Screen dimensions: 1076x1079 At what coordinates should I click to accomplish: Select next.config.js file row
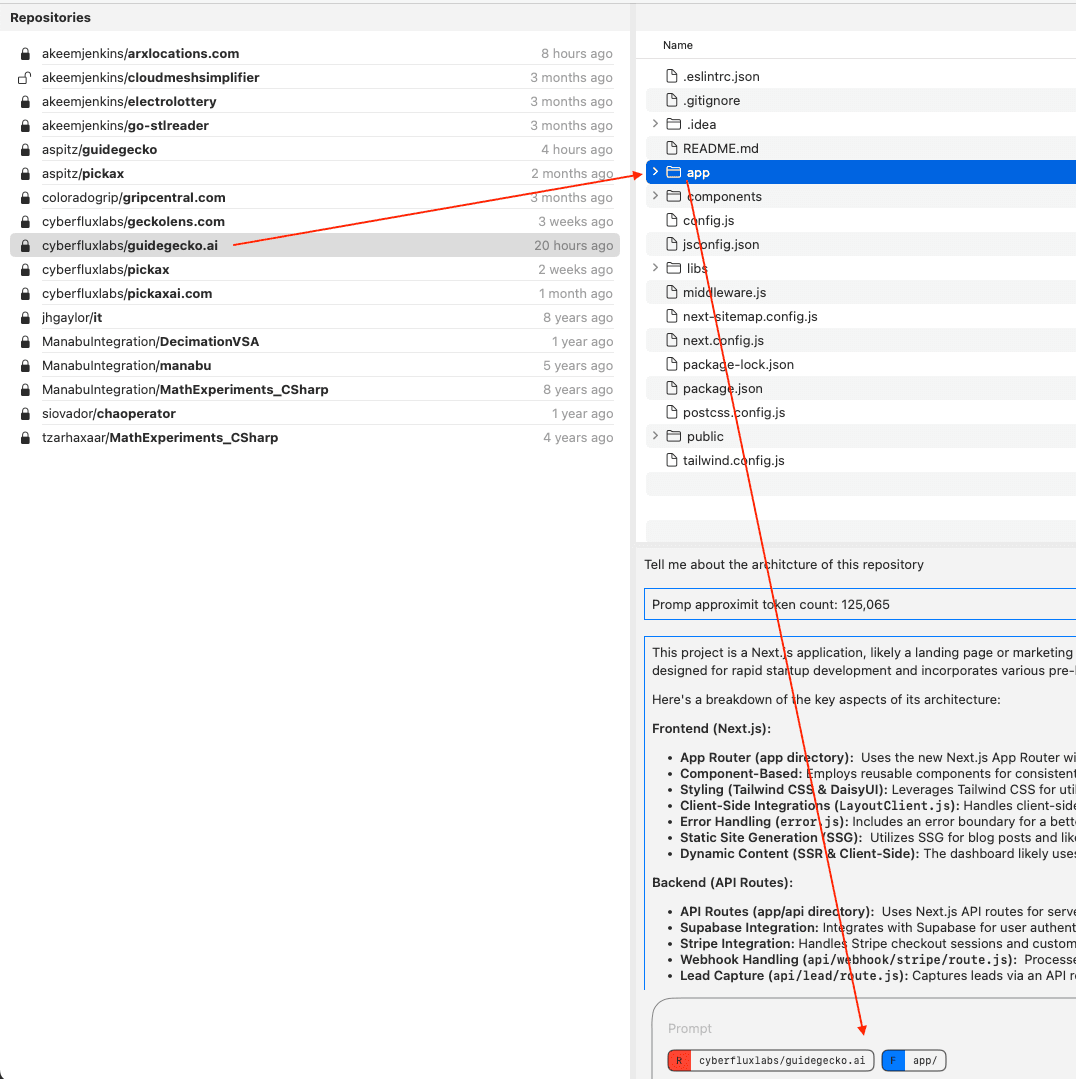[723, 341]
